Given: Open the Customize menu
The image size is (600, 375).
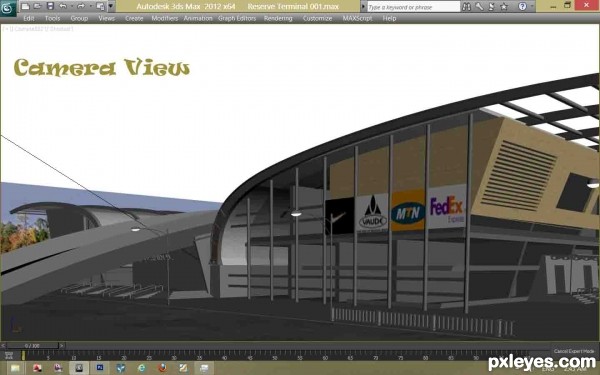Looking at the screenshot, I should pyautogui.click(x=317, y=18).
